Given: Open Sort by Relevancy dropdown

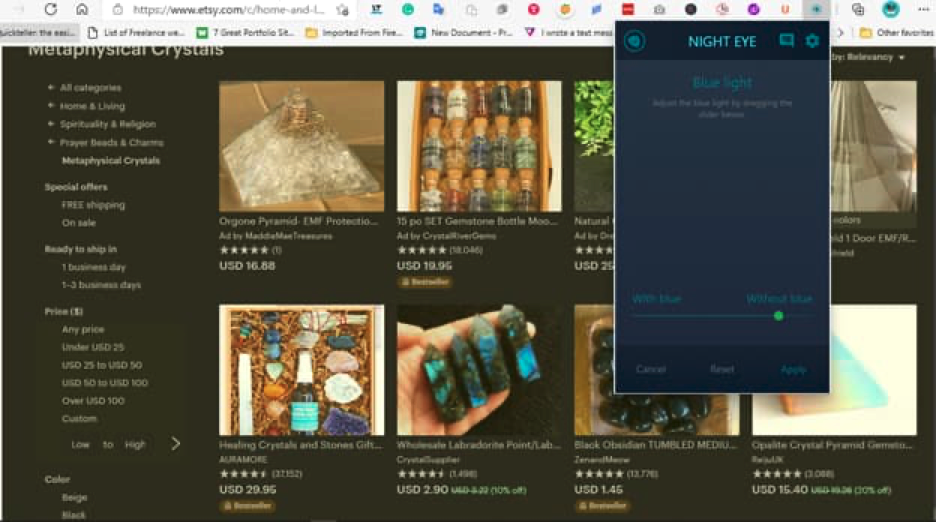Looking at the screenshot, I should [867, 57].
